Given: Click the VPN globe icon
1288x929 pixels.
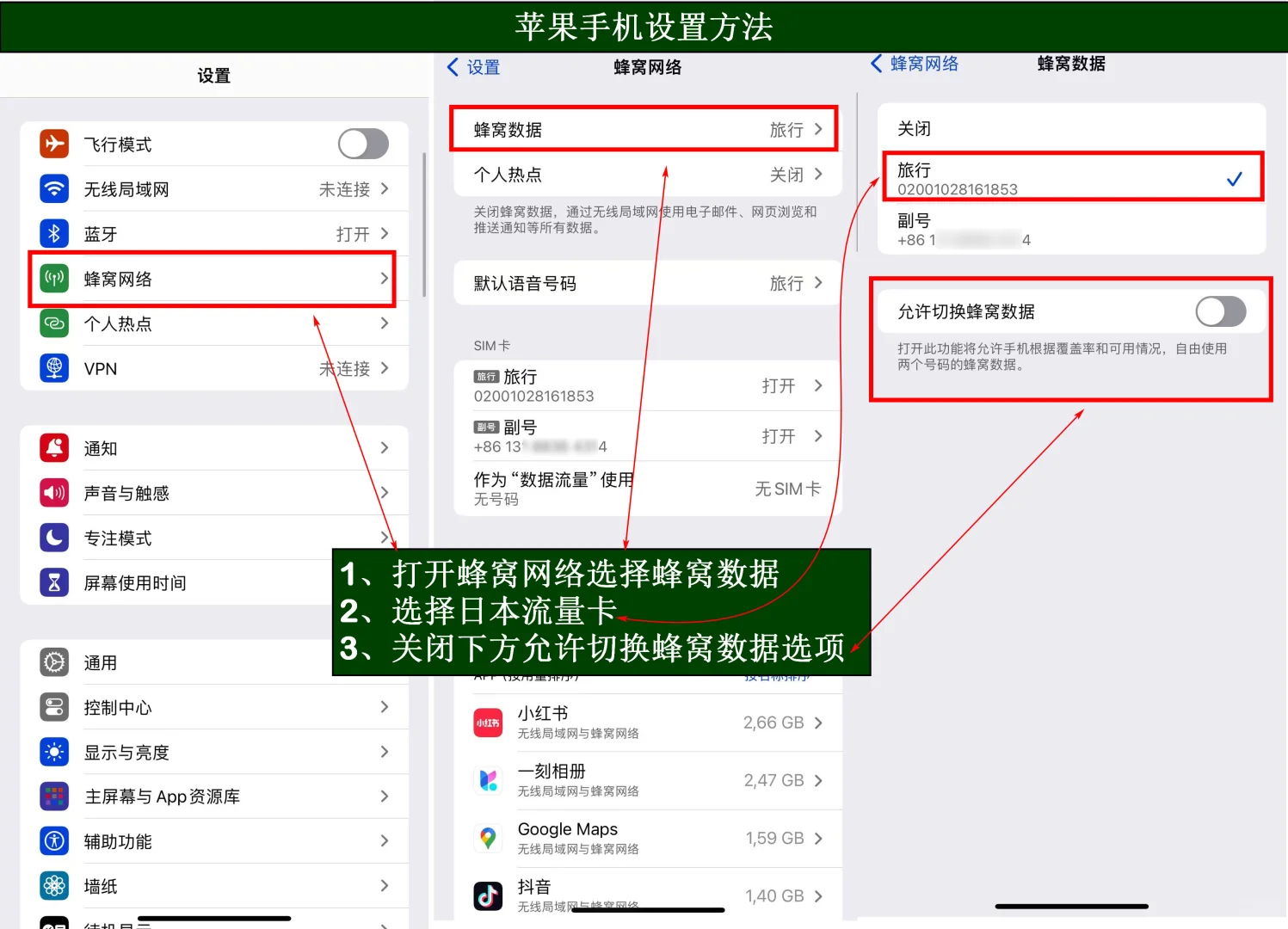Looking at the screenshot, I should (x=53, y=368).
